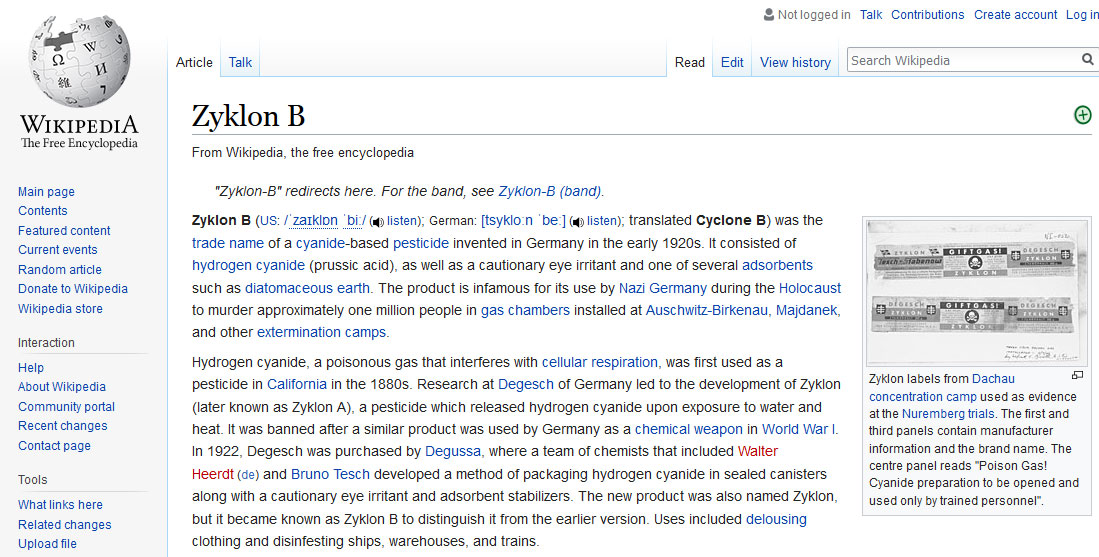Open the California link
This screenshot has height=557, width=1099.
click(x=296, y=384)
